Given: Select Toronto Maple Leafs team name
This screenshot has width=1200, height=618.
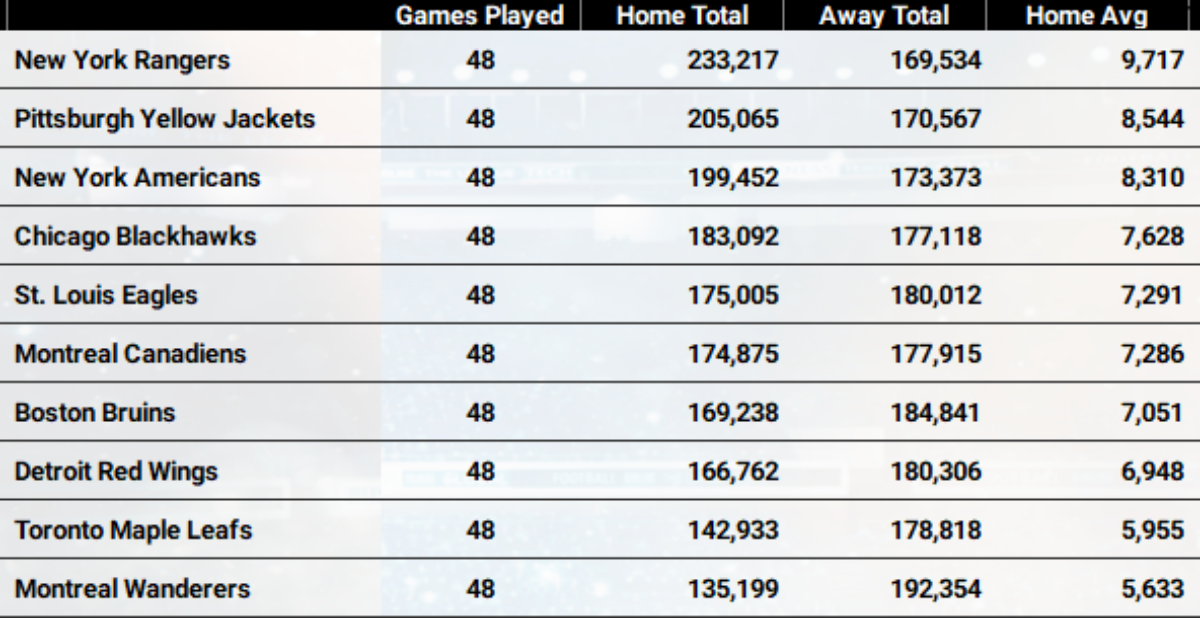Looking at the screenshot, I should [x=133, y=530].
